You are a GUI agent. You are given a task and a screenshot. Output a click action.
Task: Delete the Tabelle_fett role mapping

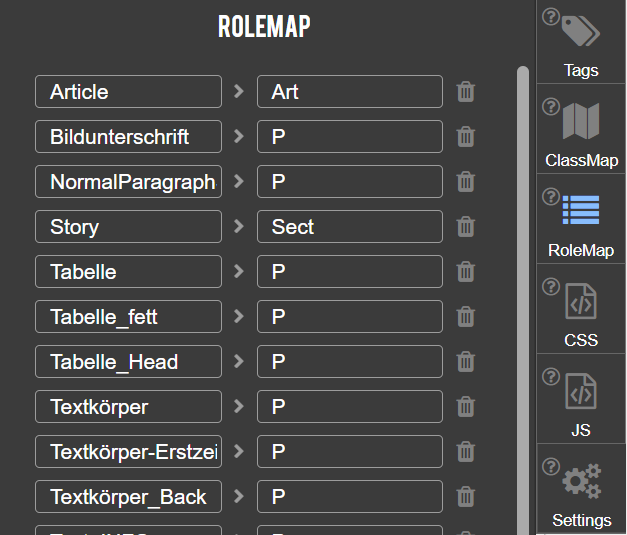pos(466,317)
